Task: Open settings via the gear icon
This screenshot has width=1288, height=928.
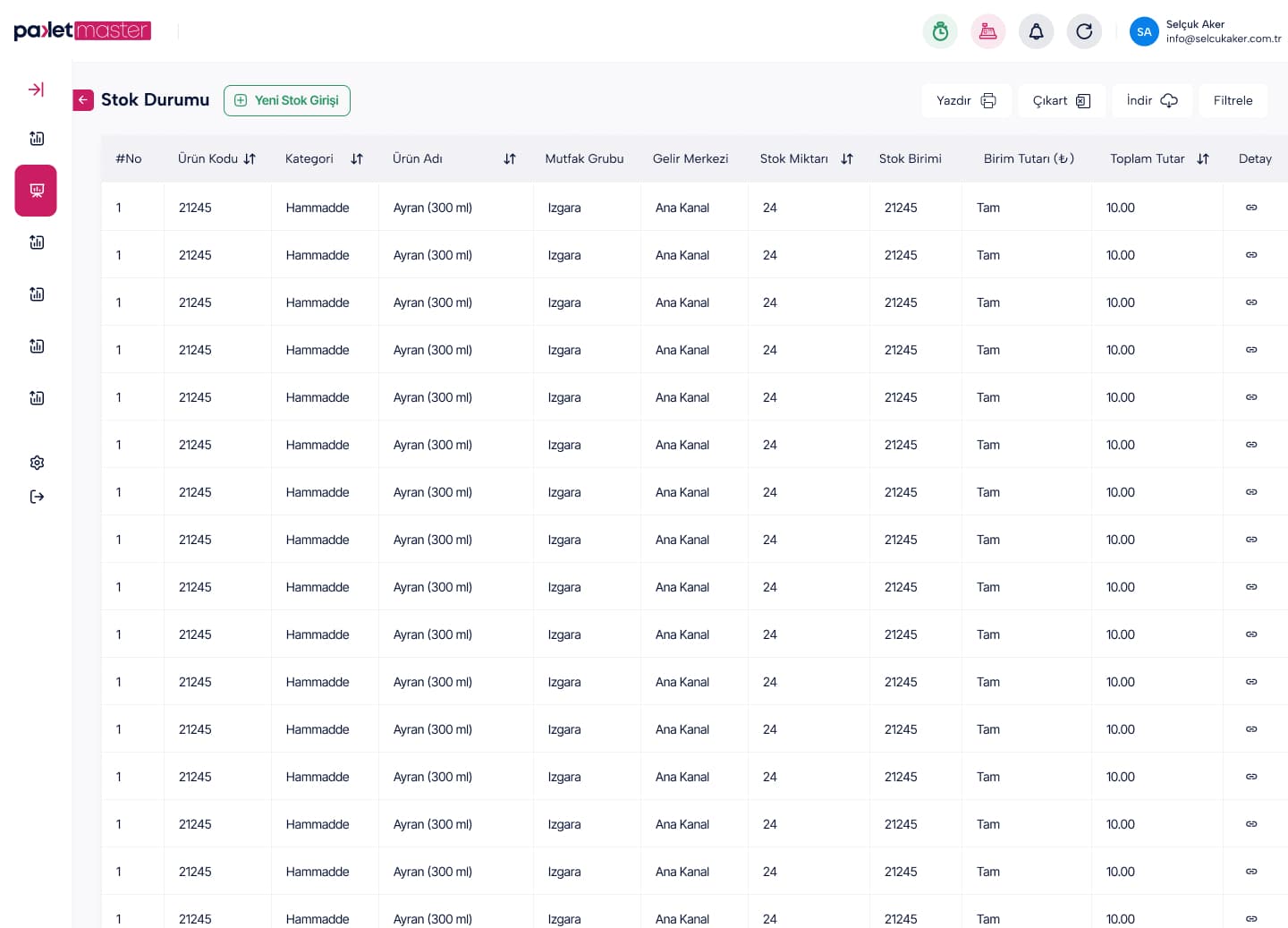Action: [x=37, y=463]
